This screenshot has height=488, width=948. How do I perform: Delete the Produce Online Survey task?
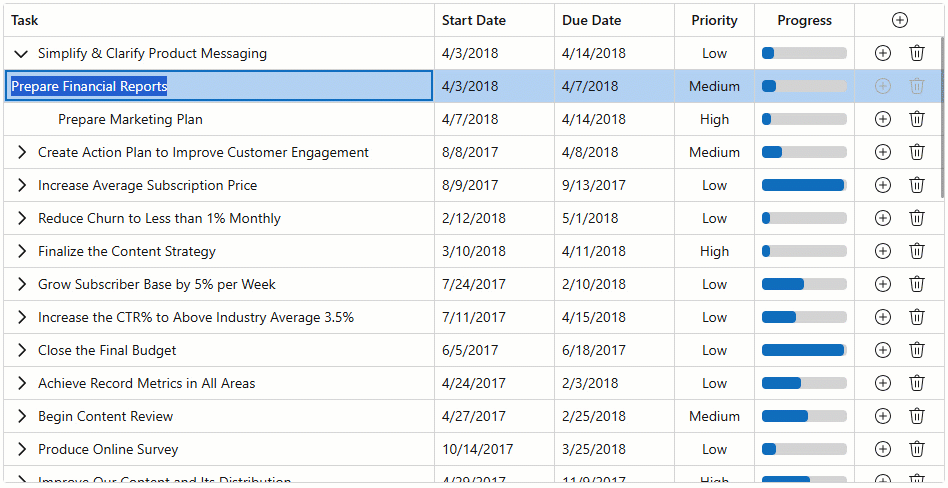917,449
